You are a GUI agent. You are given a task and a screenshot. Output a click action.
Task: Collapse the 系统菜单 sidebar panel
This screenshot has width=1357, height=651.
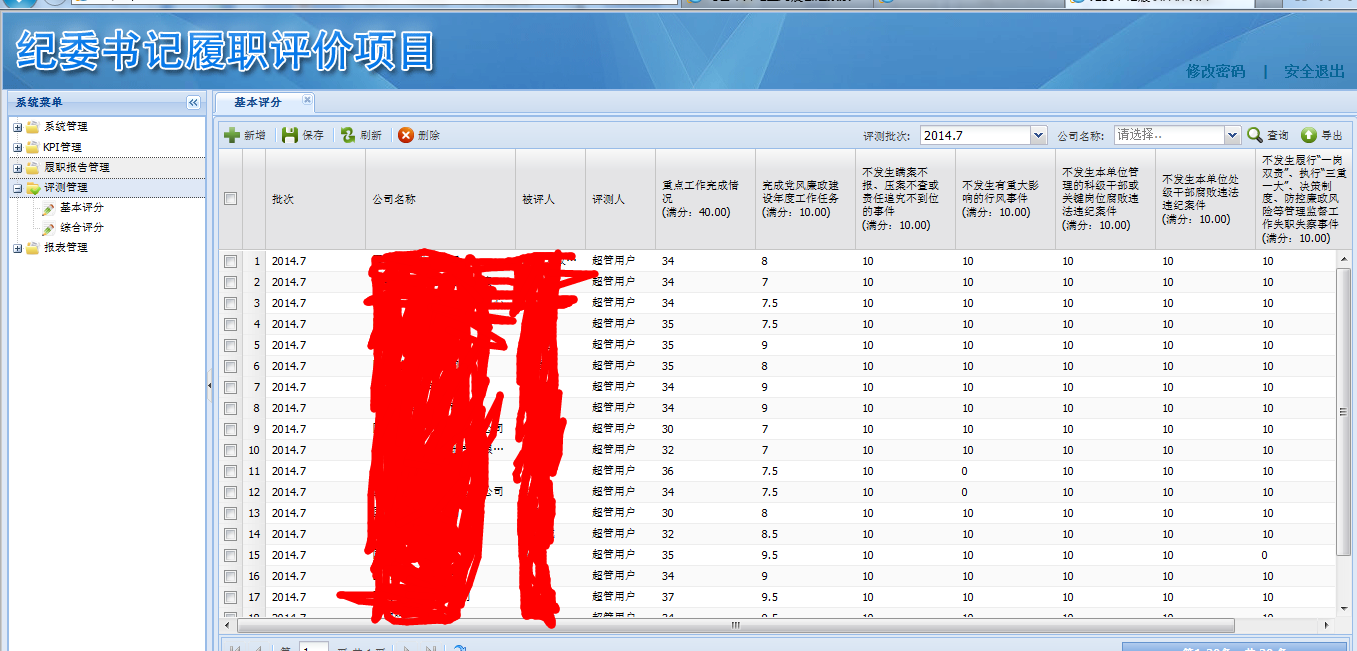(x=193, y=102)
